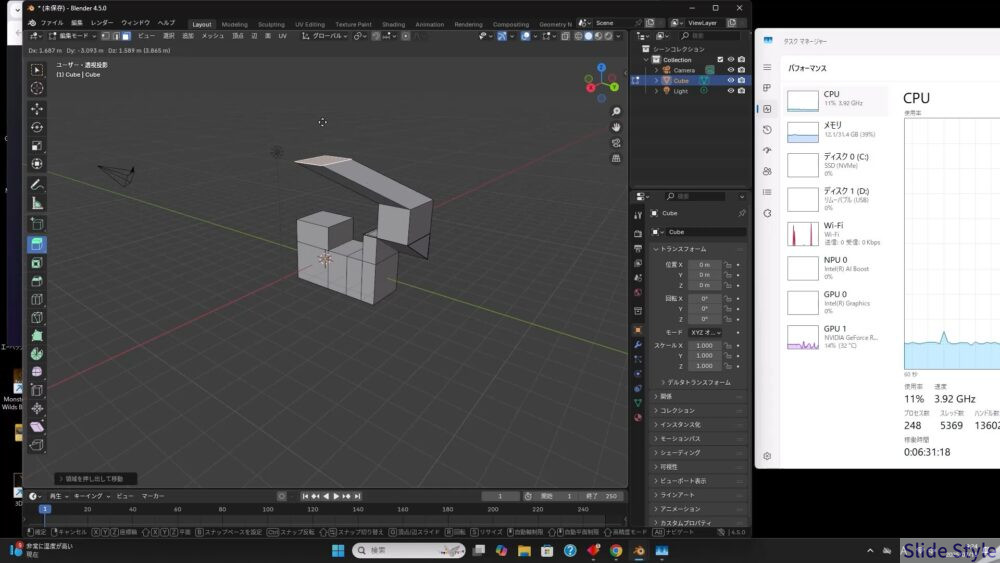This screenshot has height=563, width=1000.
Task: Open the Edit Mode (編集モード) dropdown
Action: click(73, 36)
